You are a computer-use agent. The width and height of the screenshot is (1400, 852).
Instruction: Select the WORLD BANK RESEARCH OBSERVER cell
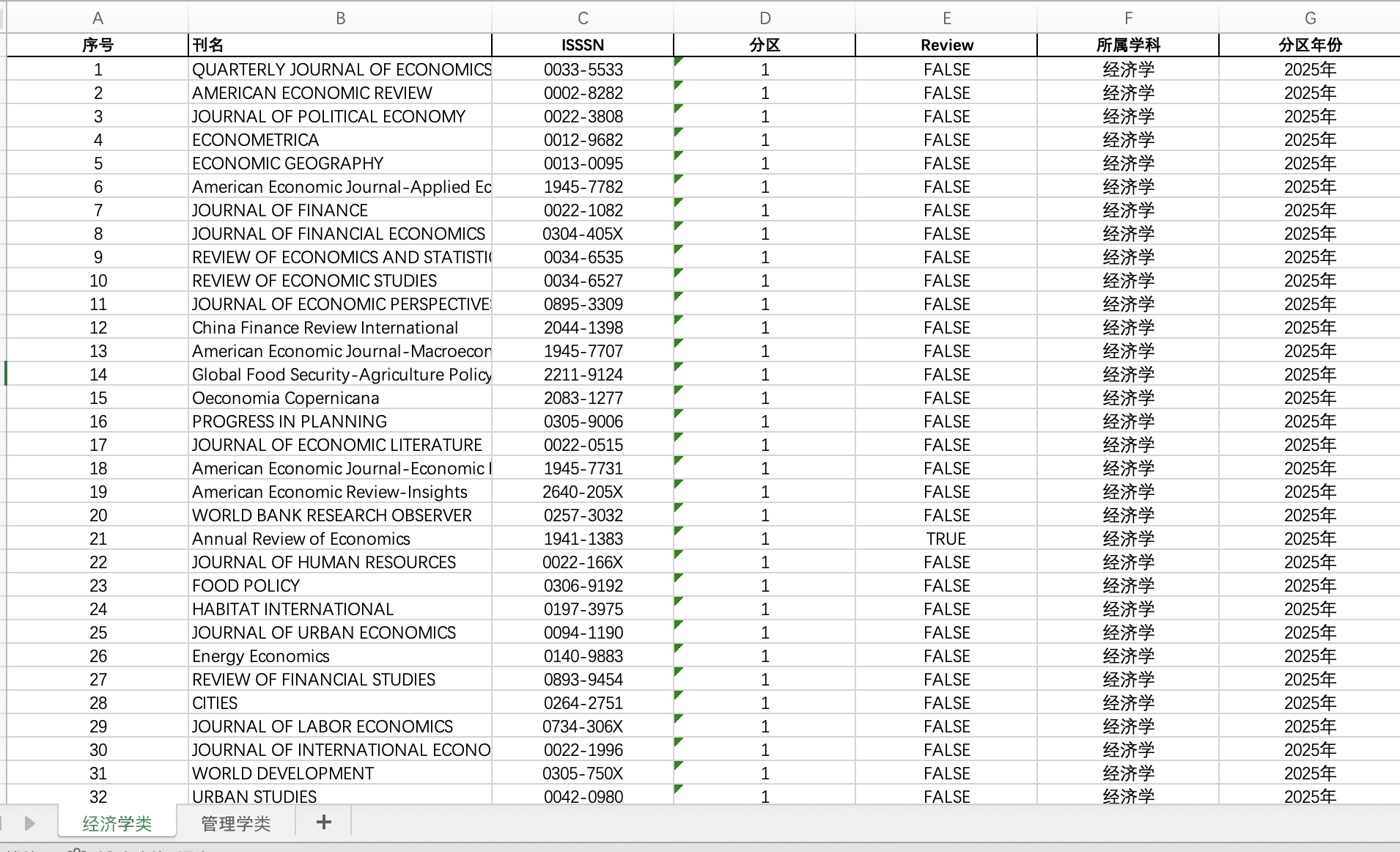340,515
